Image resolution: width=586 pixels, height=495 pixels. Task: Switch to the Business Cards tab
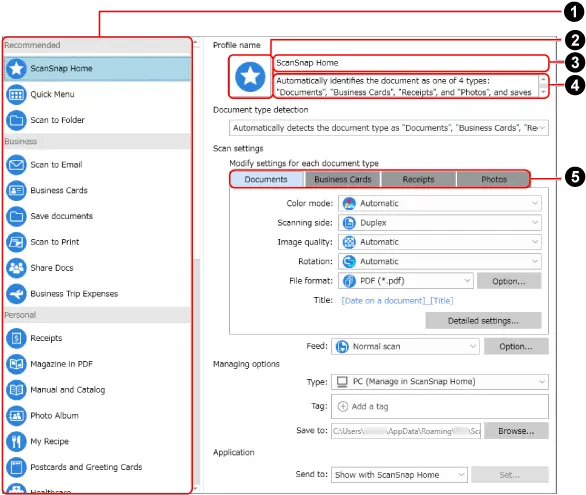[343, 180]
